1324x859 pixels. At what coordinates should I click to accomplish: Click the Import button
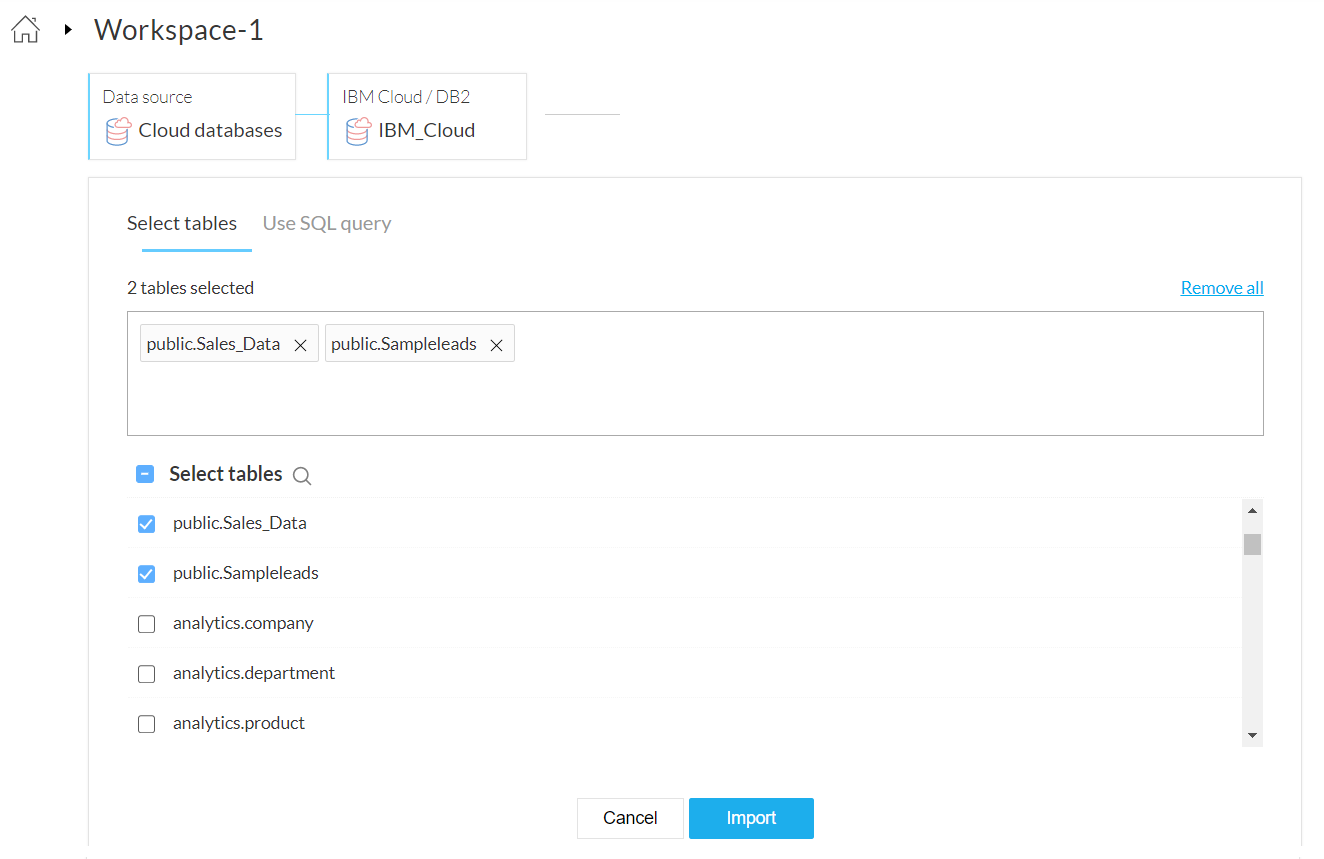pyautogui.click(x=751, y=818)
